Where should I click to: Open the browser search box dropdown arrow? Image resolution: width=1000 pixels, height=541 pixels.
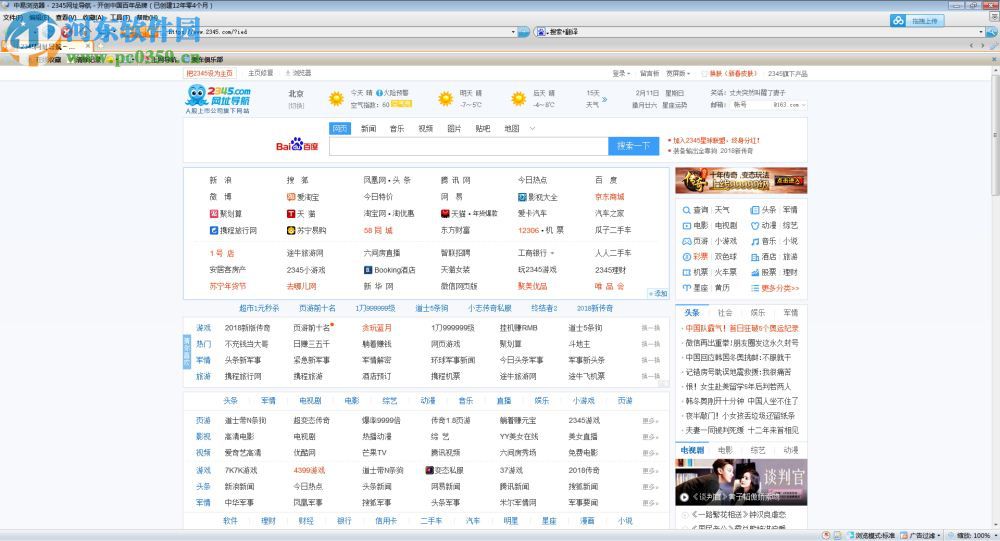click(x=981, y=31)
